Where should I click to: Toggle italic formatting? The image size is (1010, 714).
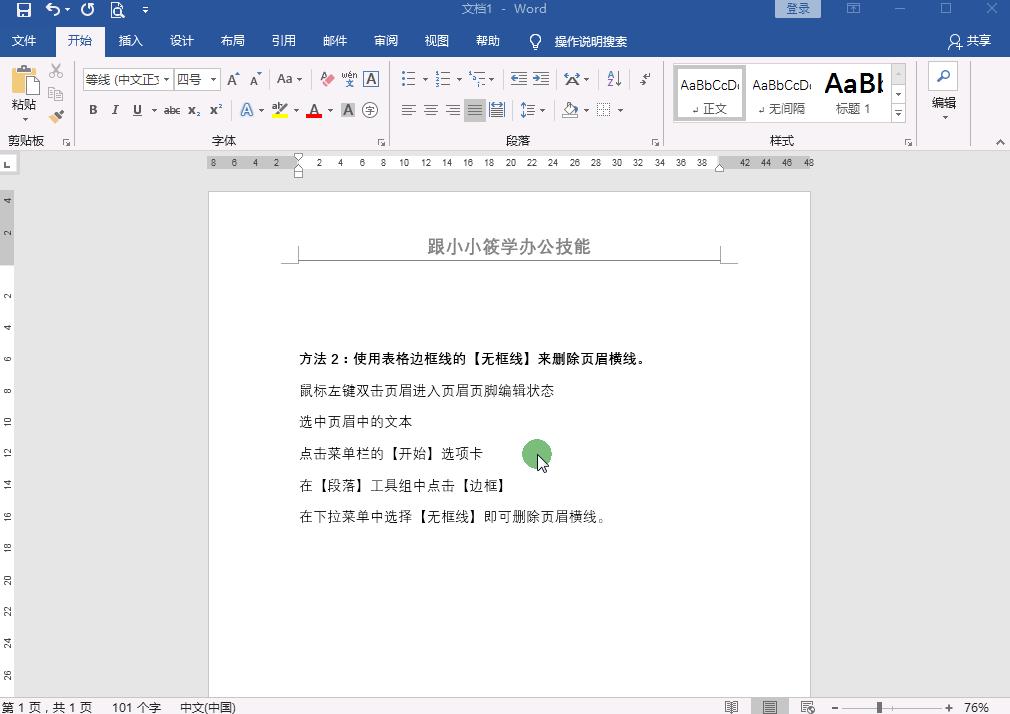(115, 110)
